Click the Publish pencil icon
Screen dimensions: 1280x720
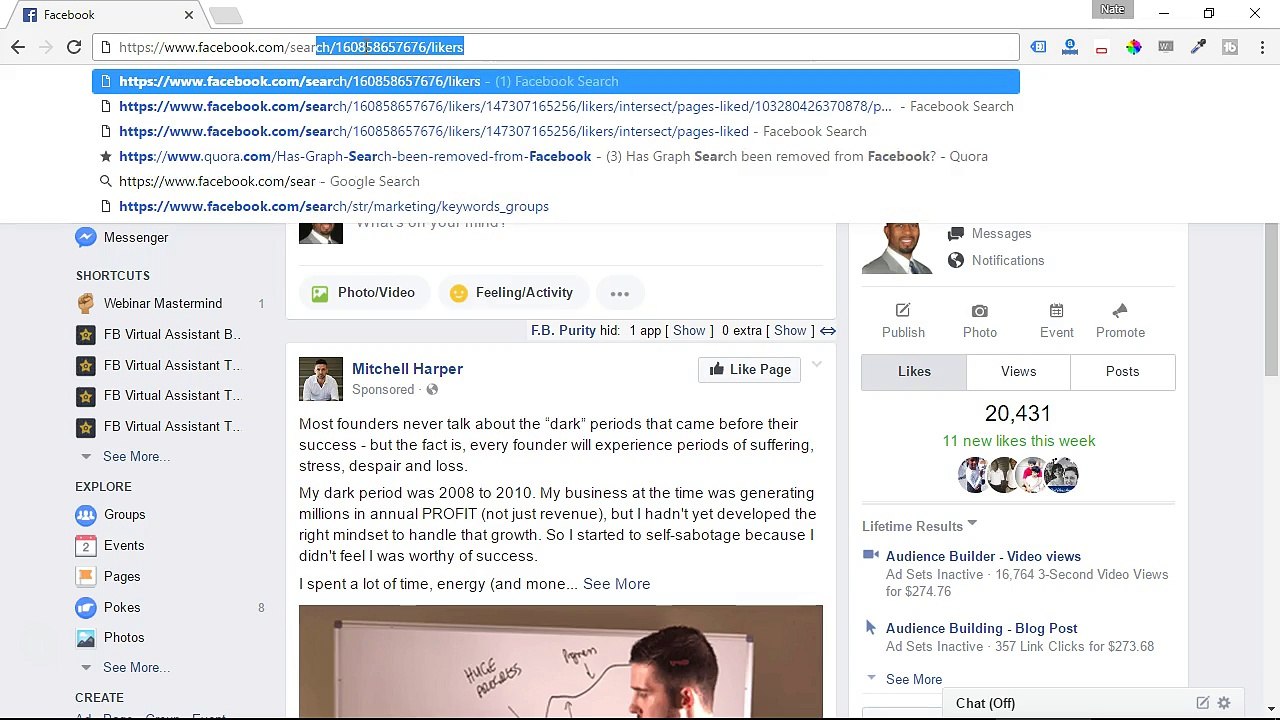tap(903, 311)
